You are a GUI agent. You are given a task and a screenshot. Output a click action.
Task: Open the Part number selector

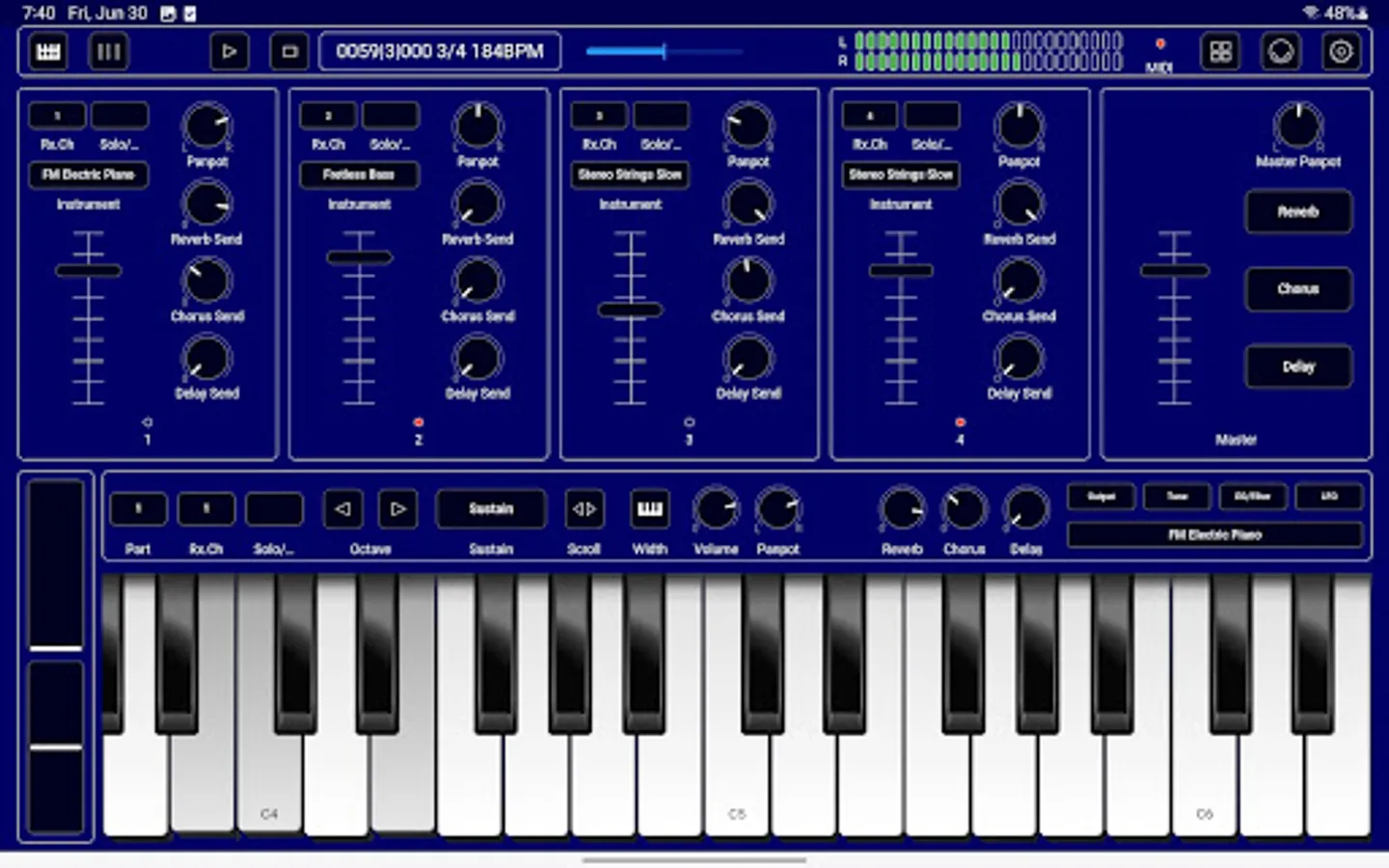tap(138, 509)
